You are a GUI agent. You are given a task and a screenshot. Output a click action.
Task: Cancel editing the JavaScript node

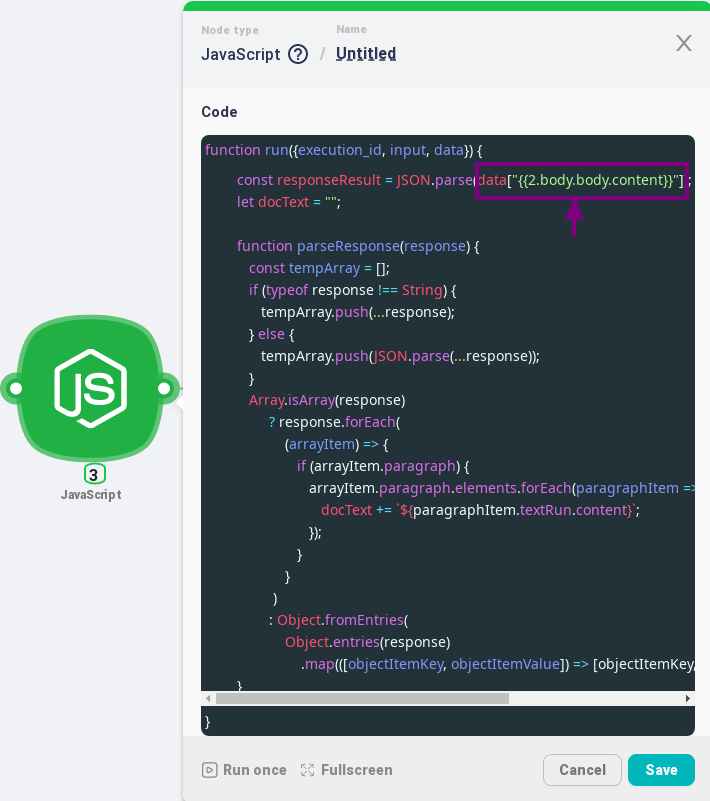[582, 770]
